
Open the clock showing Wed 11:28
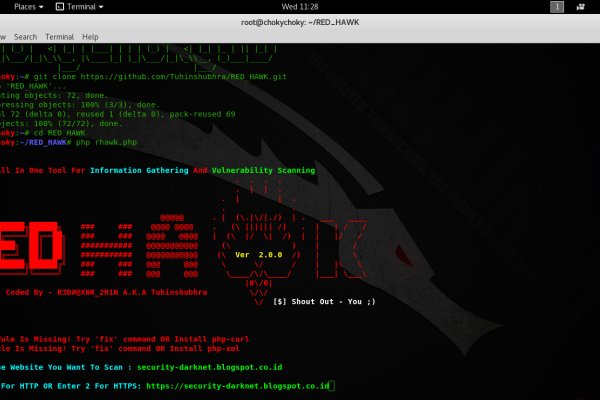coord(299,7)
